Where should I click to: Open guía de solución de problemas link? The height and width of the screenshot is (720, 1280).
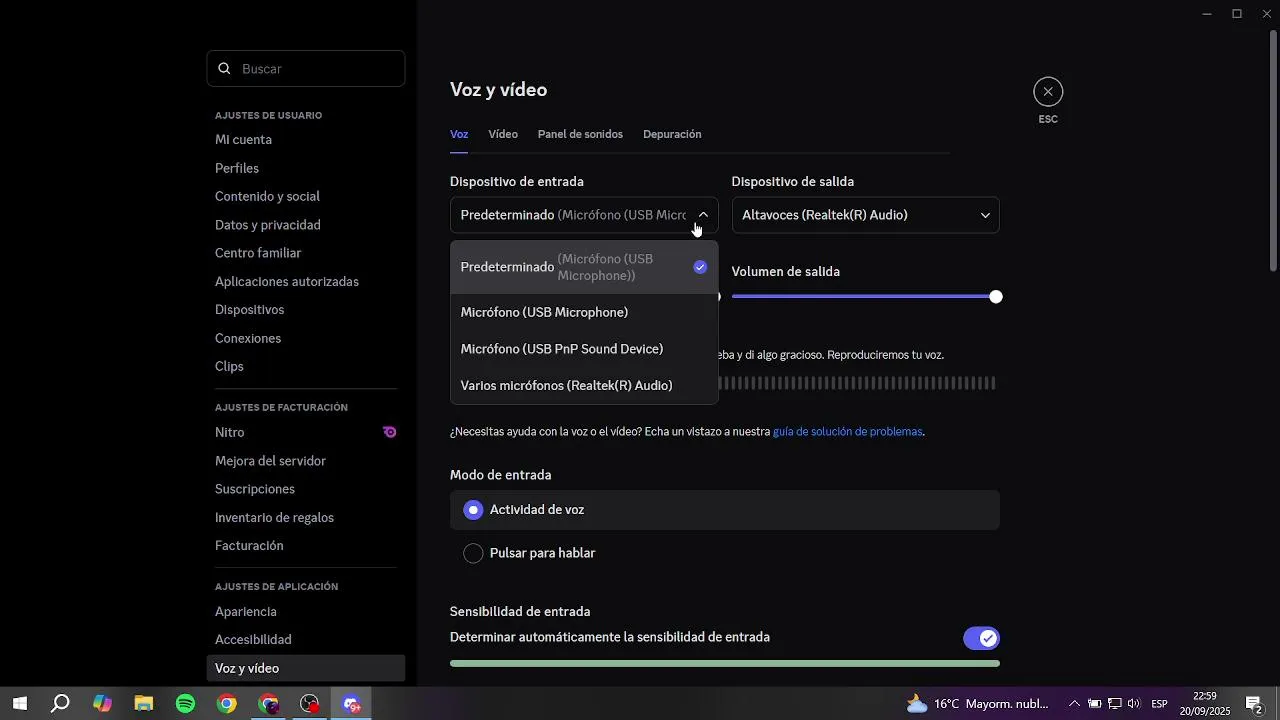(x=847, y=432)
